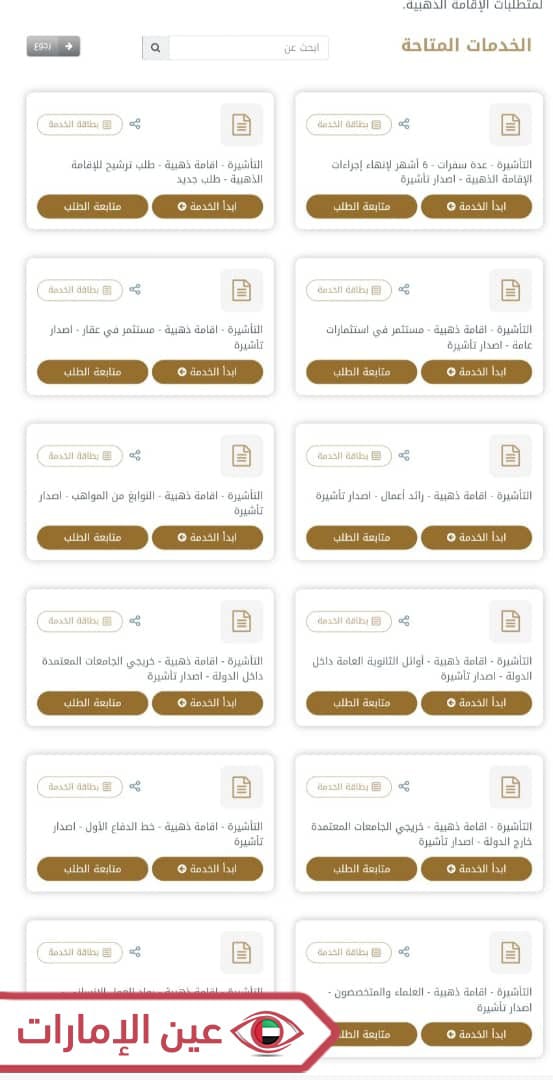This screenshot has width=553, height=1080.
Task: Start service for entrepreneur golden residency
Action: click(x=477, y=537)
